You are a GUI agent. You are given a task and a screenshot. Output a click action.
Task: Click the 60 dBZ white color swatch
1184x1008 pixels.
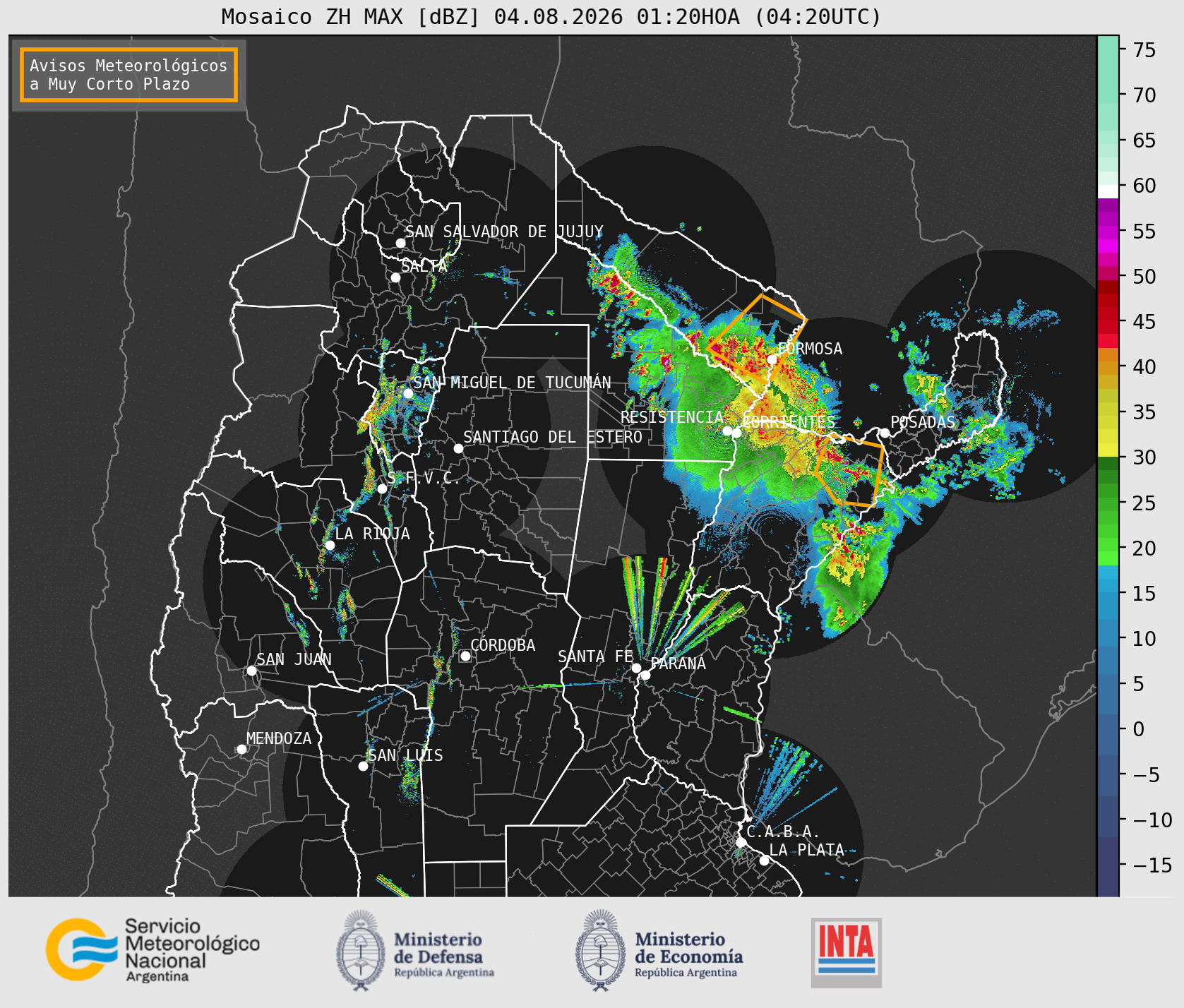coord(1108,191)
